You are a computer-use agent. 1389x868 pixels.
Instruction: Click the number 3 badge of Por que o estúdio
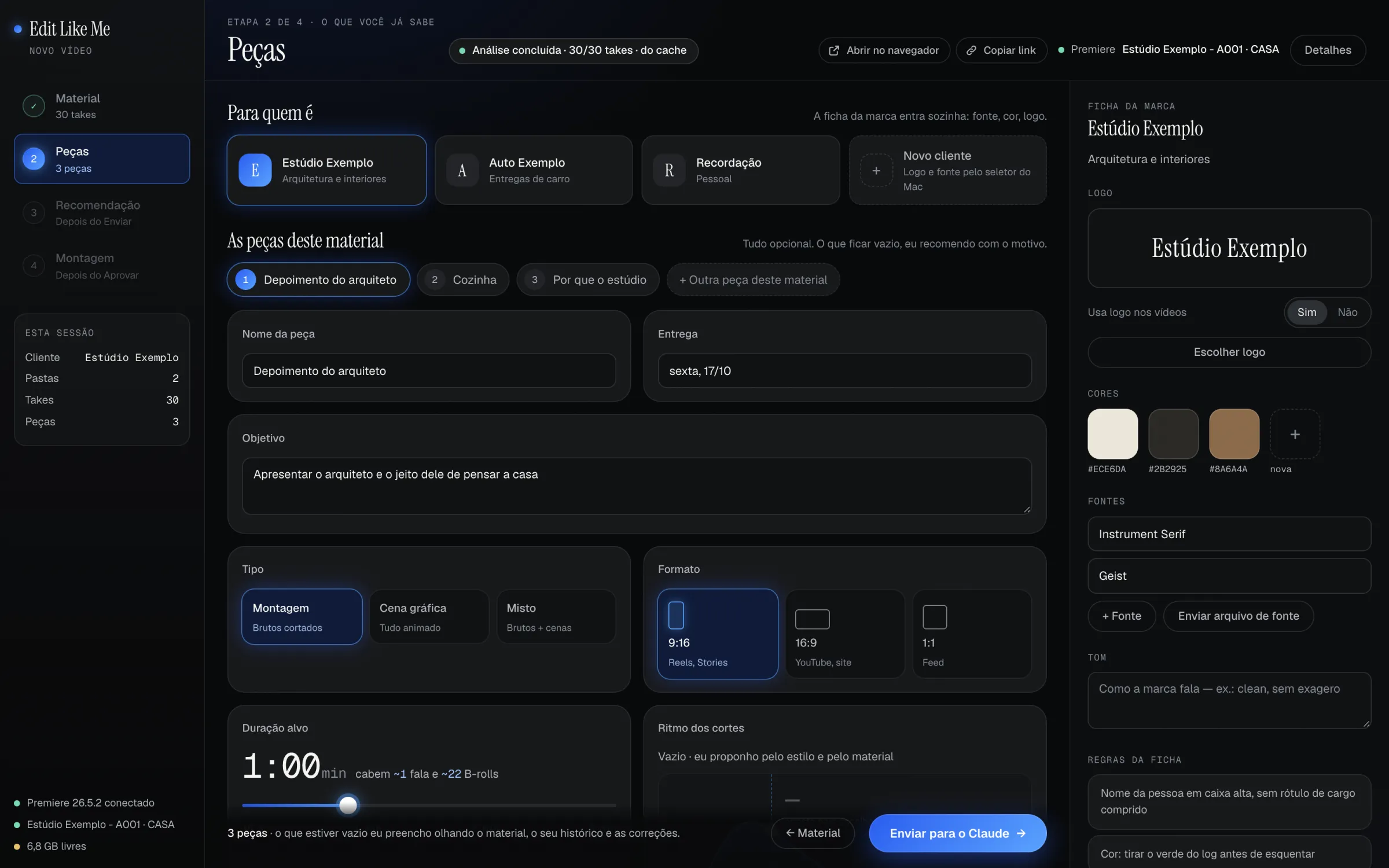[x=535, y=279]
